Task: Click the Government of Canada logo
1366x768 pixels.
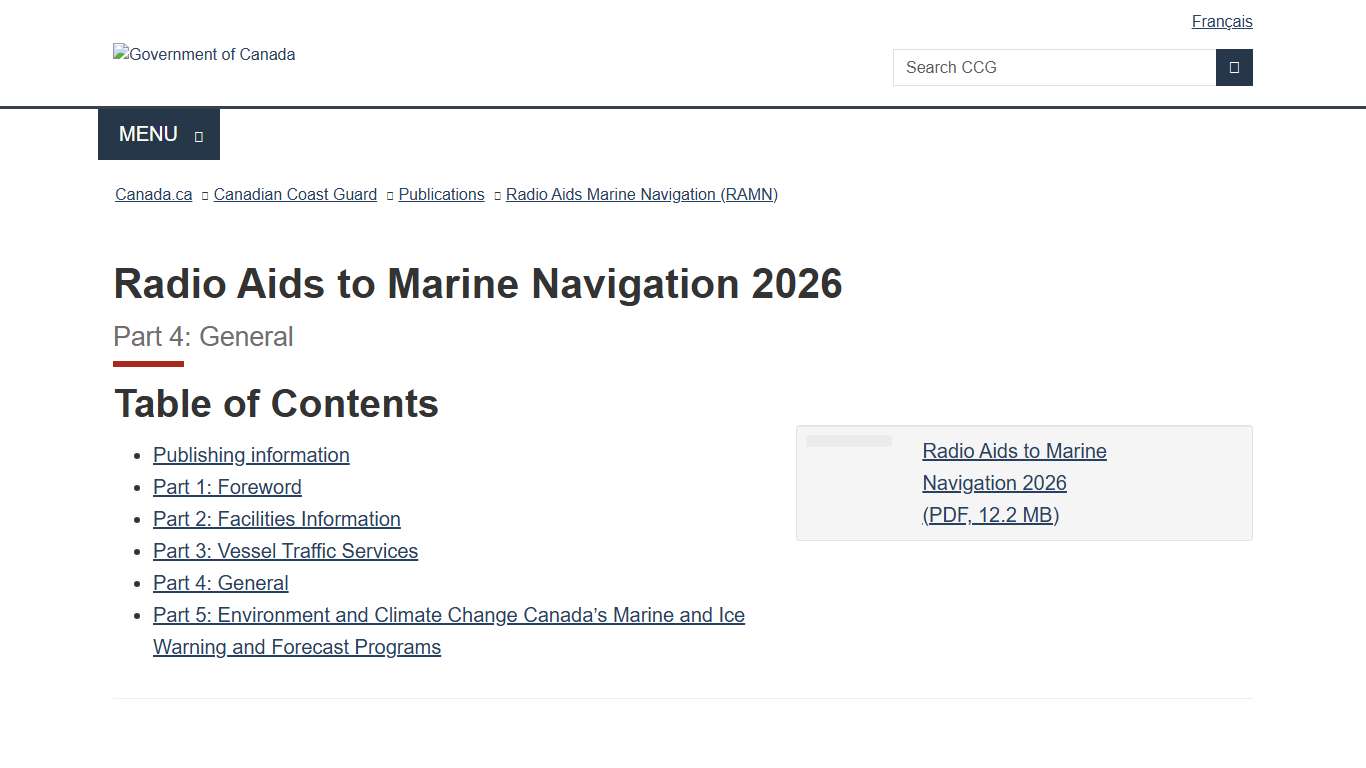Action: click(204, 54)
